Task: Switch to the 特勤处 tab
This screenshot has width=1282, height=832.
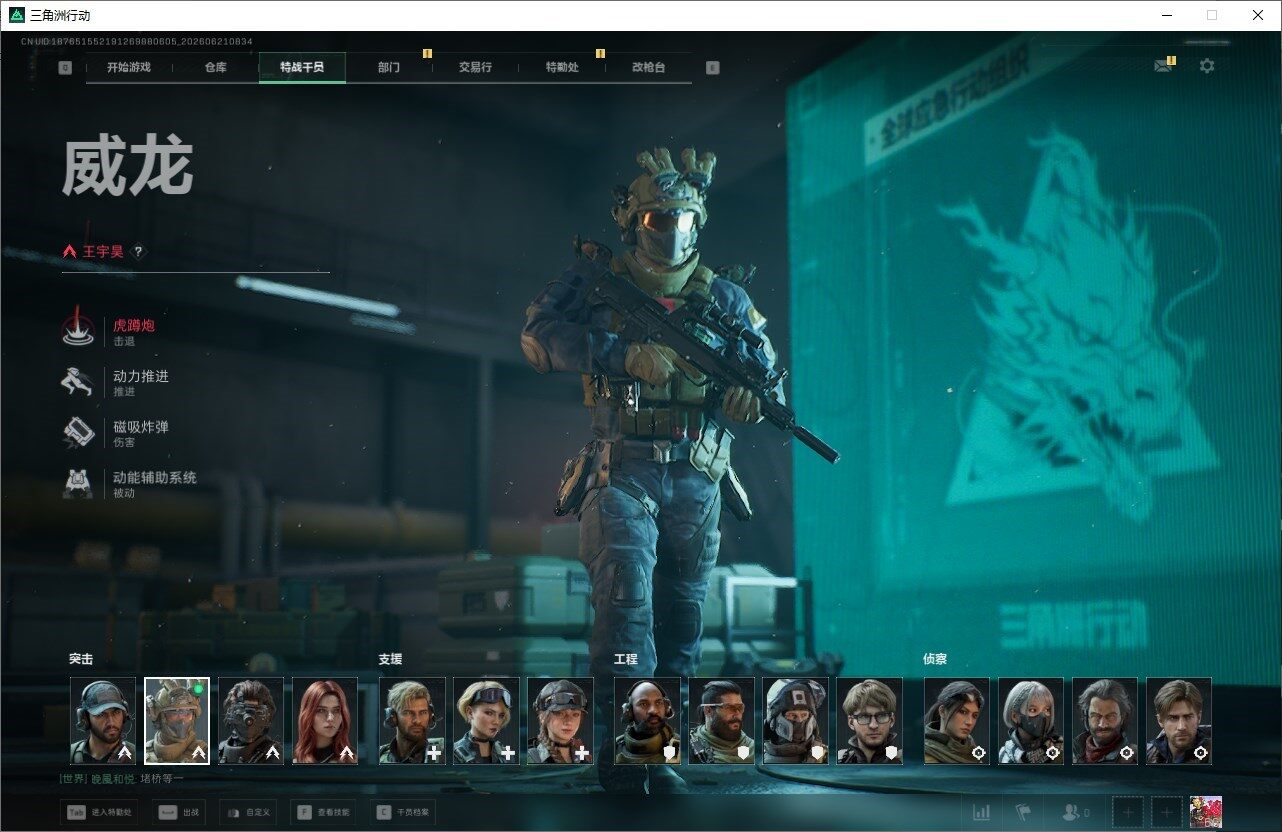Action: (x=562, y=67)
